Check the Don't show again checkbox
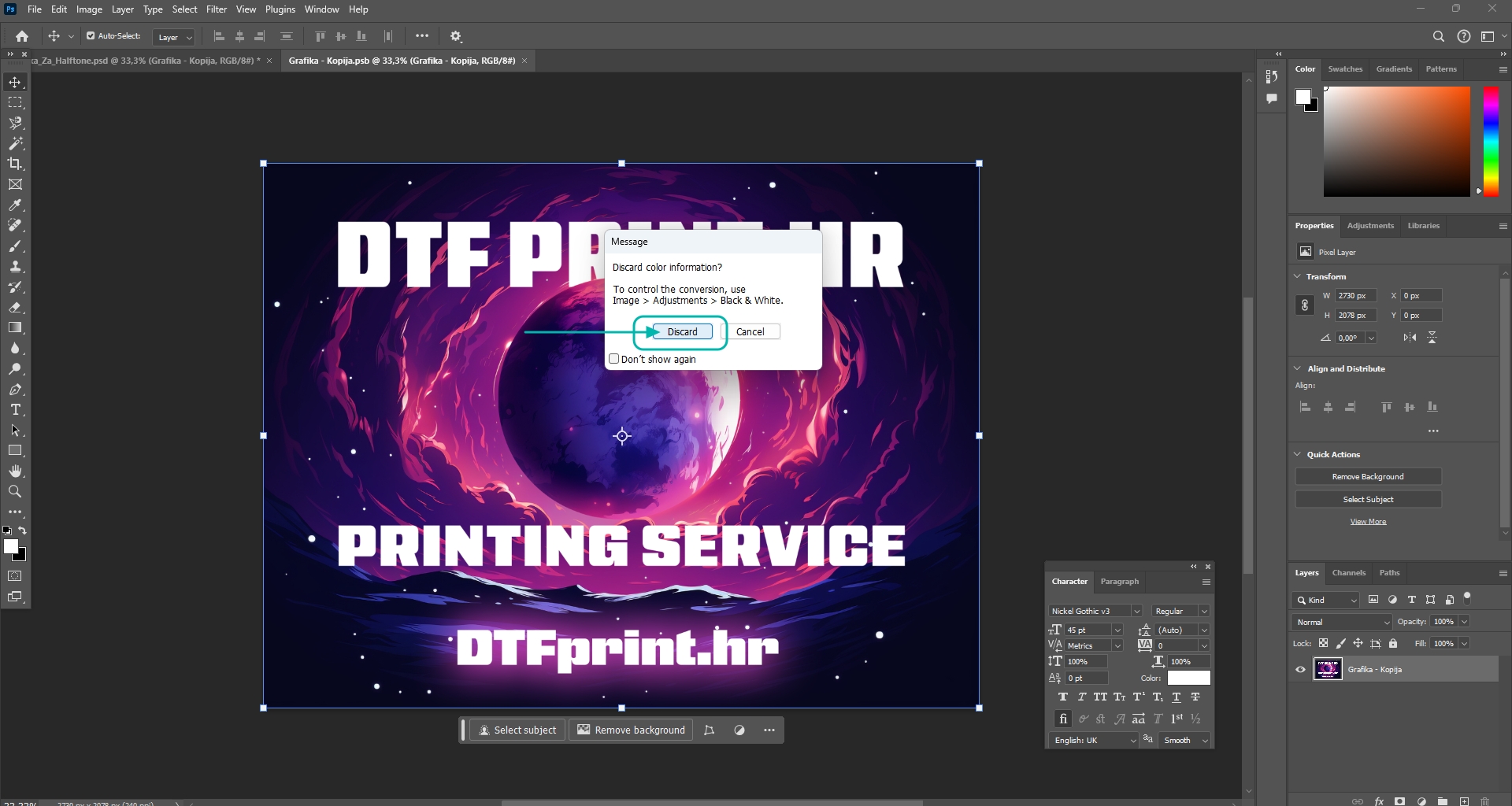This screenshot has height=806, width=1512. tap(614, 359)
